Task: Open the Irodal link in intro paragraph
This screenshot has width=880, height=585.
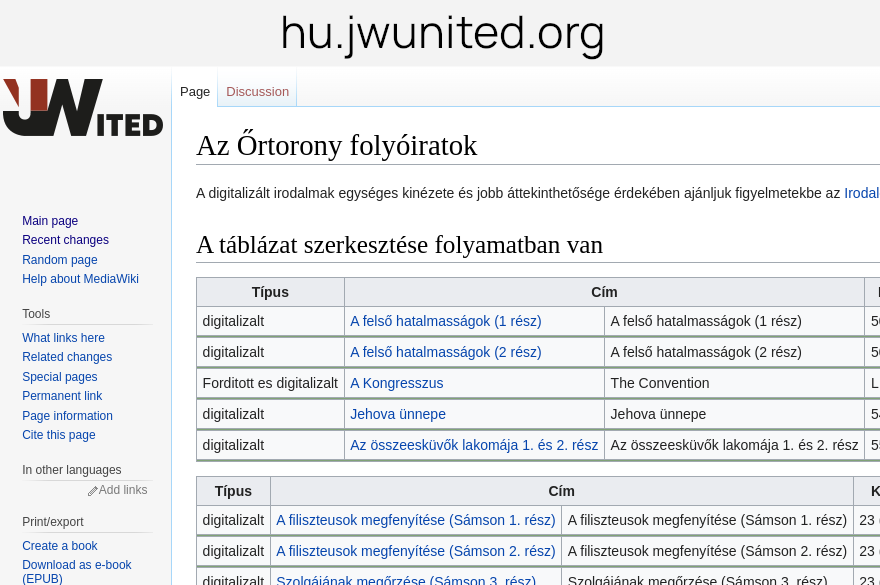Action: tap(861, 193)
